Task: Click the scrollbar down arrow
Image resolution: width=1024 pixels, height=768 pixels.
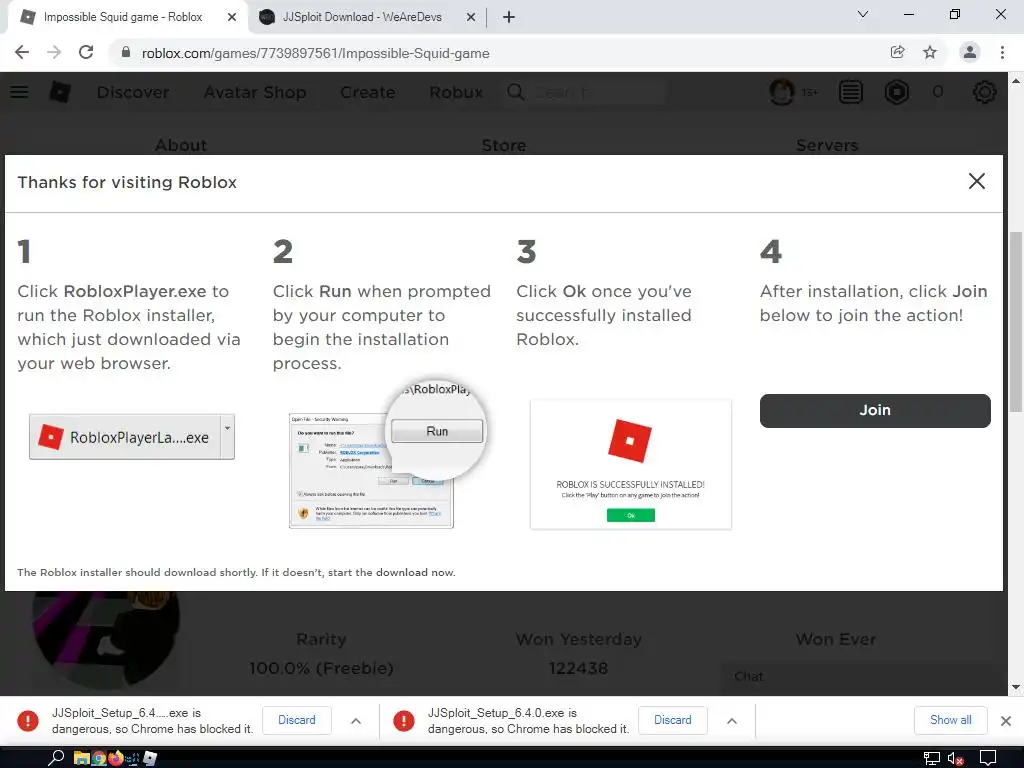Action: point(1016,687)
